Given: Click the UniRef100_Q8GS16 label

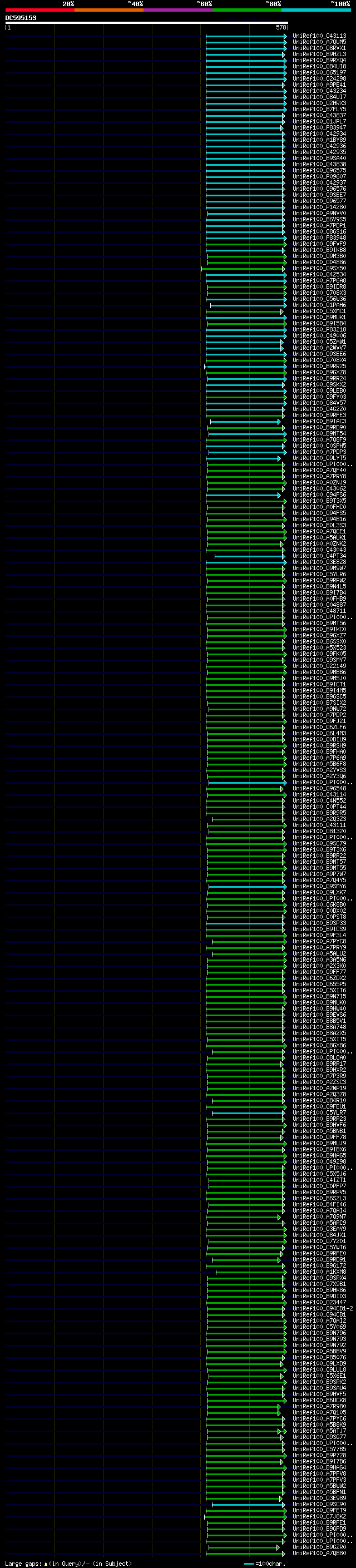Looking at the screenshot, I should (x=319, y=231).
